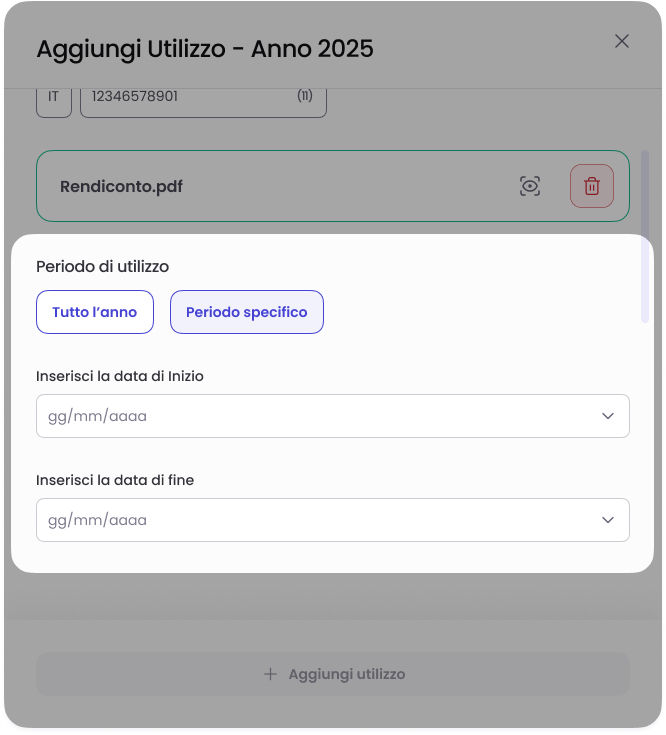The width and height of the screenshot is (666, 735).
Task: Select the Tutto l'anno option
Action: tap(94, 312)
